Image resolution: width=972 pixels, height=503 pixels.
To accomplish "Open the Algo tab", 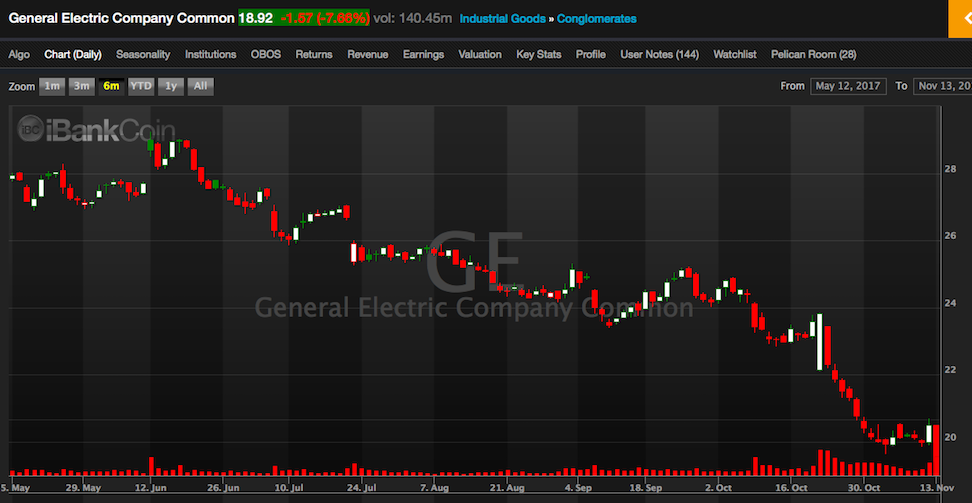I will pos(19,55).
